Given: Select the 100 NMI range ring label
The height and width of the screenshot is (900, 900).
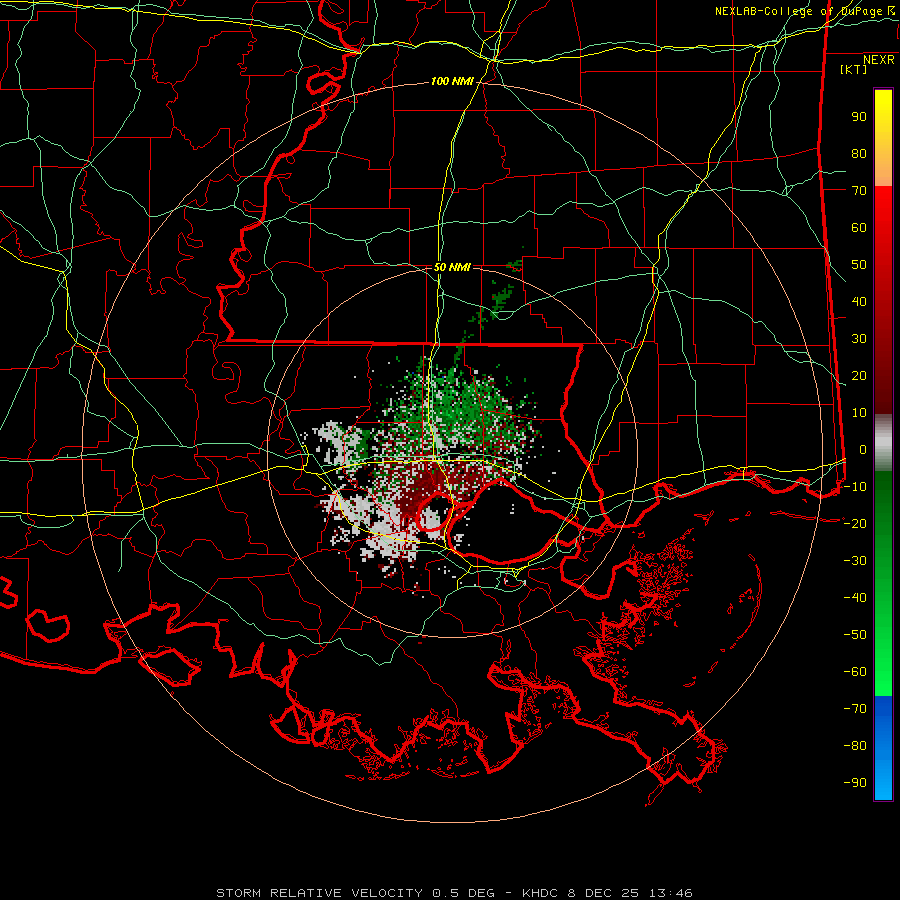Looking at the screenshot, I should click(452, 82).
